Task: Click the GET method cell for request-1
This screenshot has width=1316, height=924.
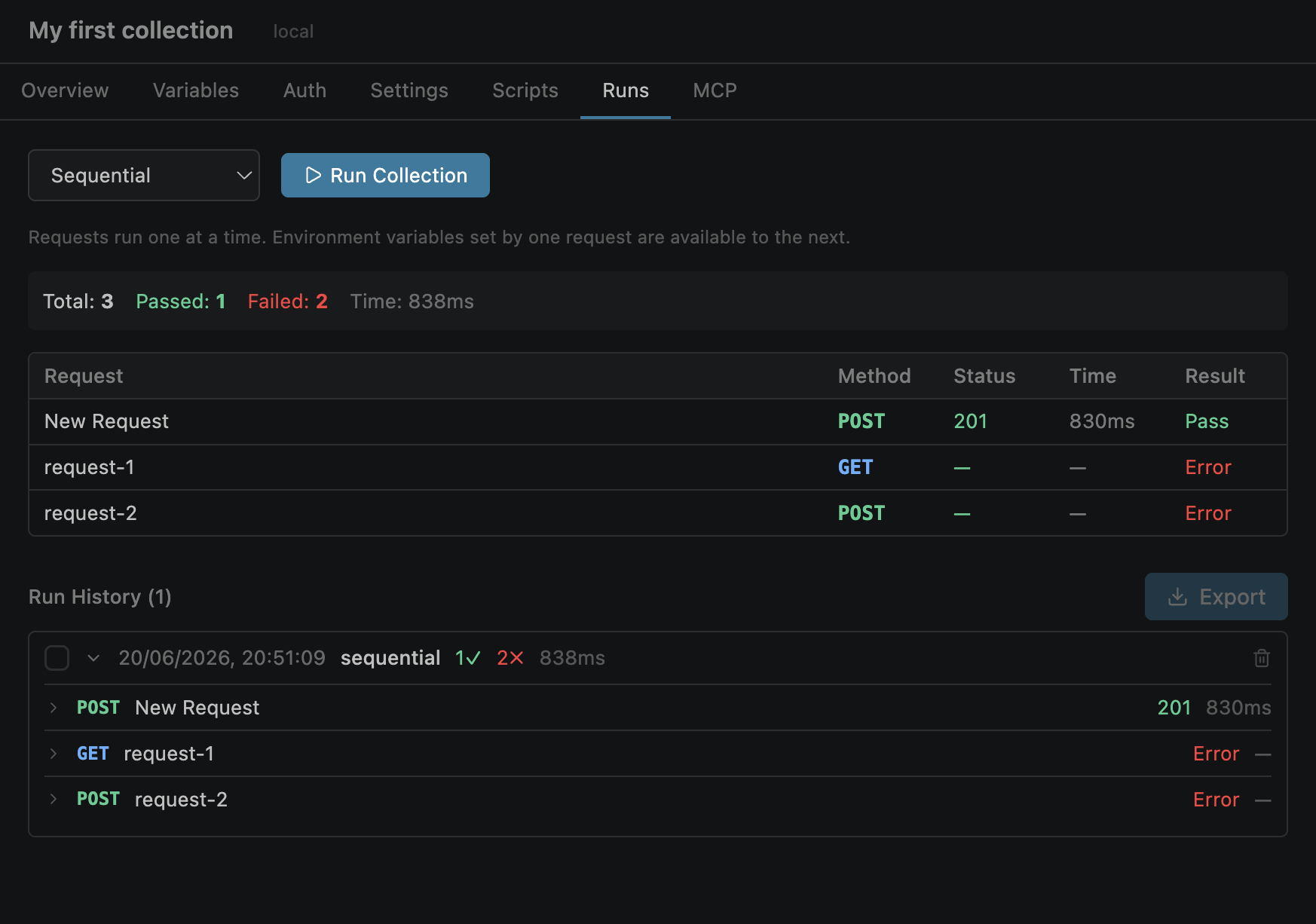Action: (x=855, y=467)
